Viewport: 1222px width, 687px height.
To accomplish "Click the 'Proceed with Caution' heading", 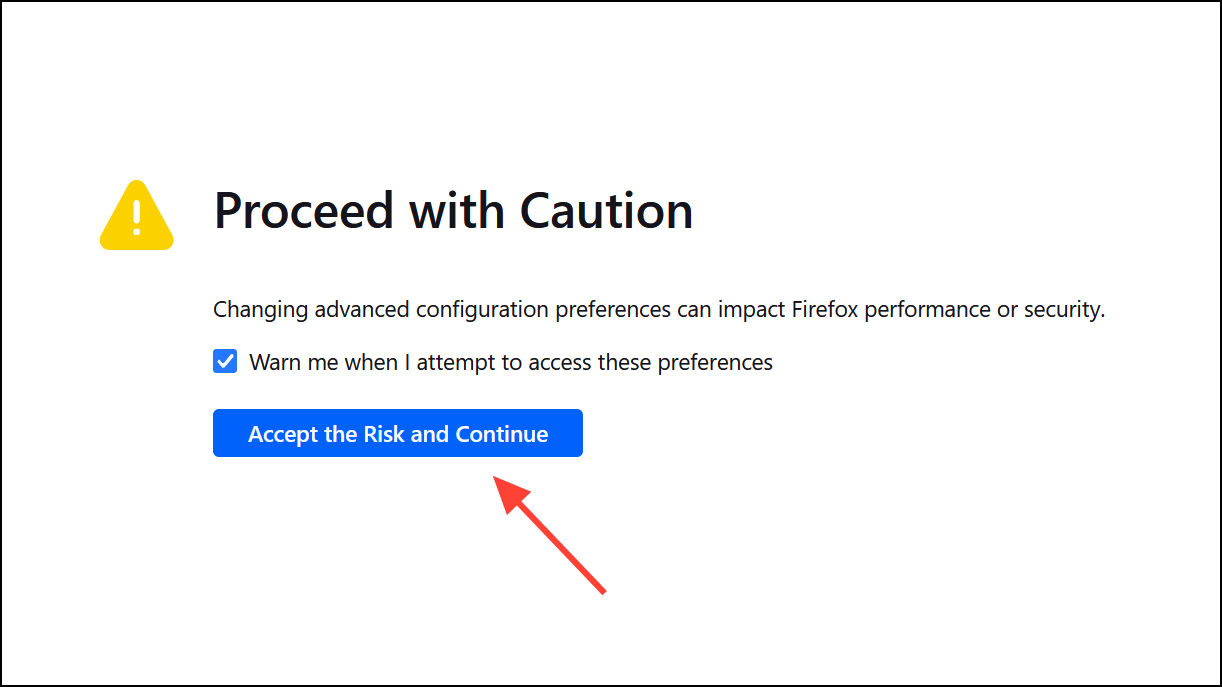I will tap(452, 211).
